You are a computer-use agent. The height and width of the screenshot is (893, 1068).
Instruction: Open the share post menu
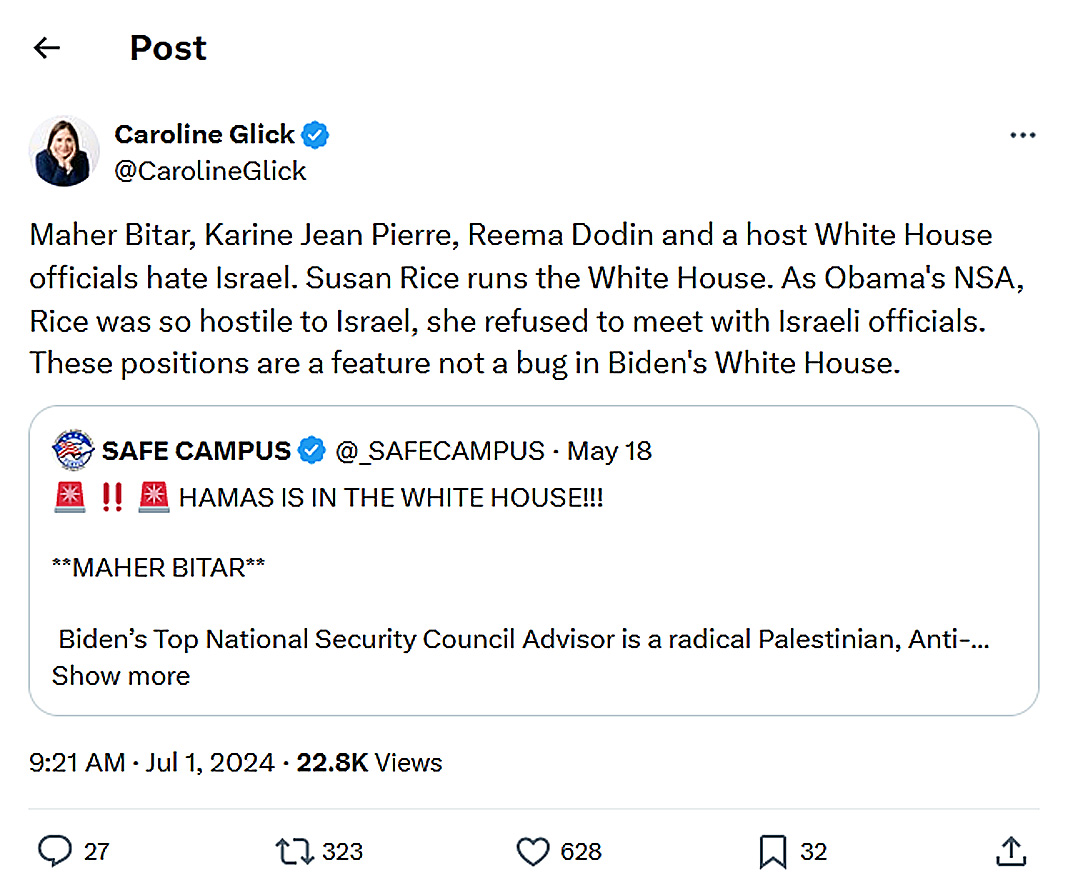(1011, 851)
